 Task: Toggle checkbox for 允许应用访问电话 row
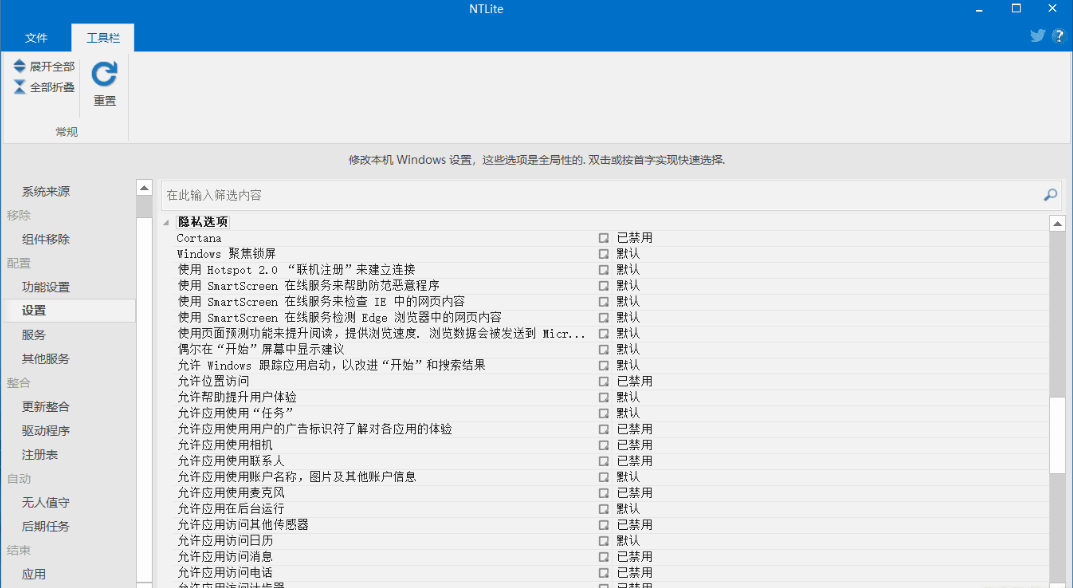(604, 573)
